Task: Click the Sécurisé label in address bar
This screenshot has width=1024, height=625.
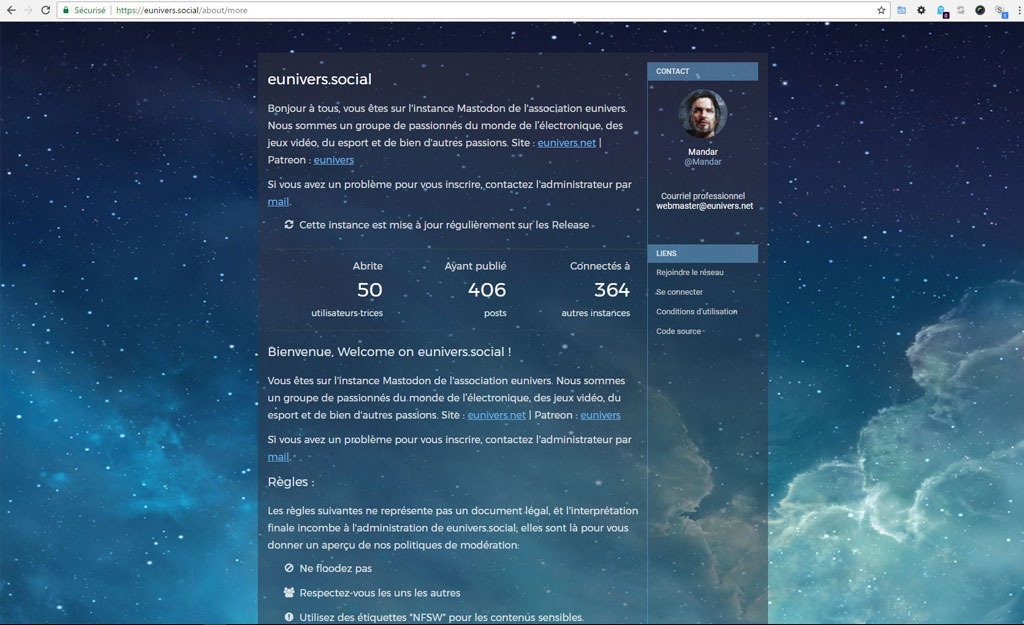Action: click(89, 10)
